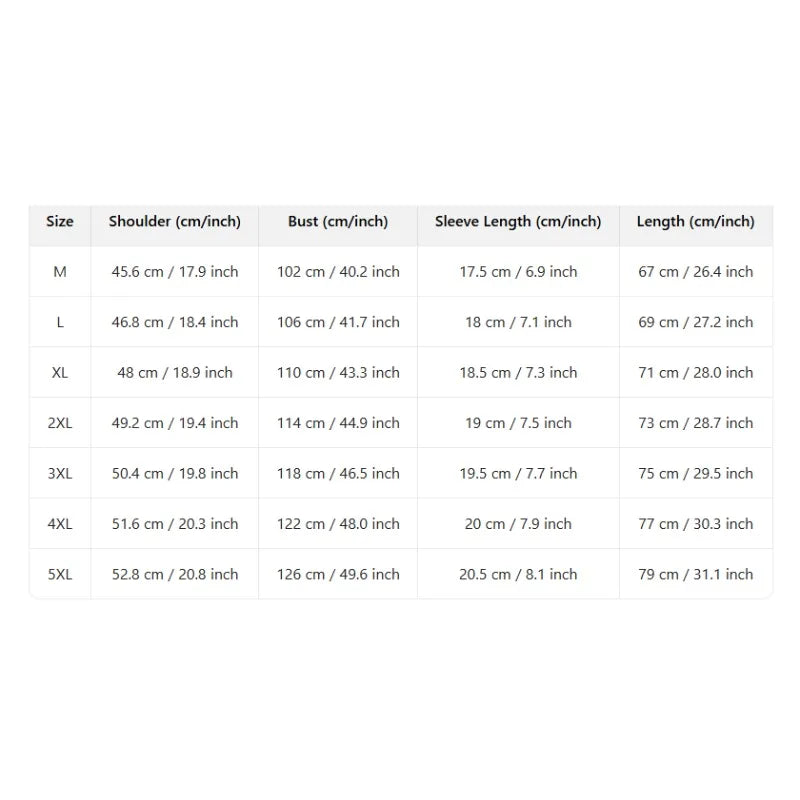Click the L size row label

pos(60,322)
